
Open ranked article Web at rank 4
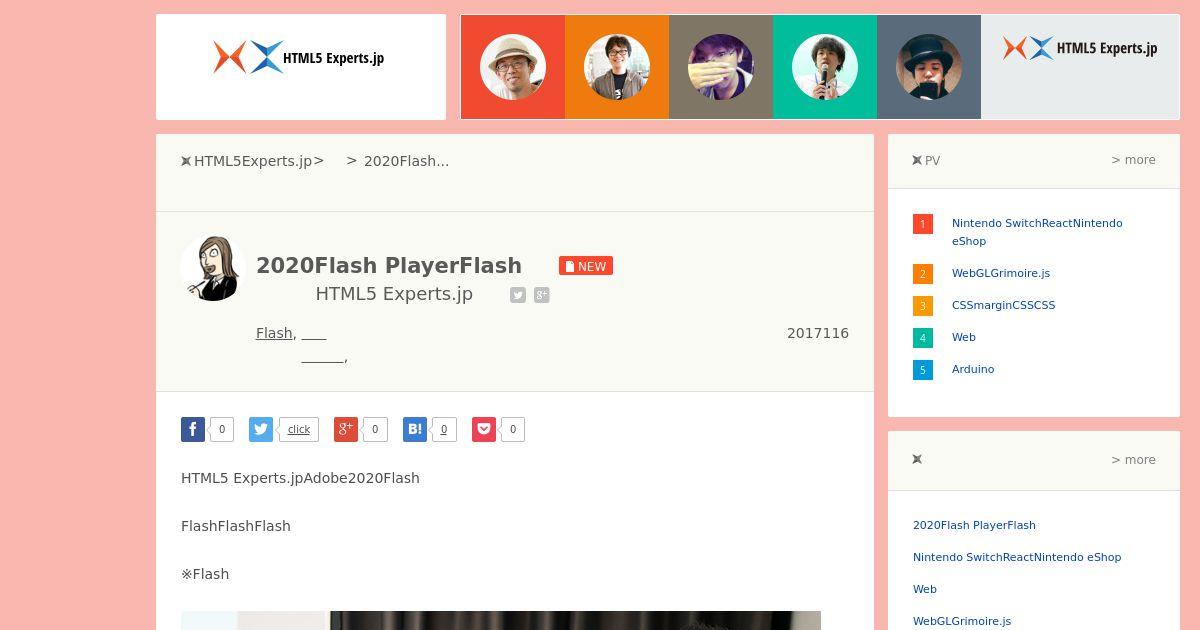(x=964, y=337)
